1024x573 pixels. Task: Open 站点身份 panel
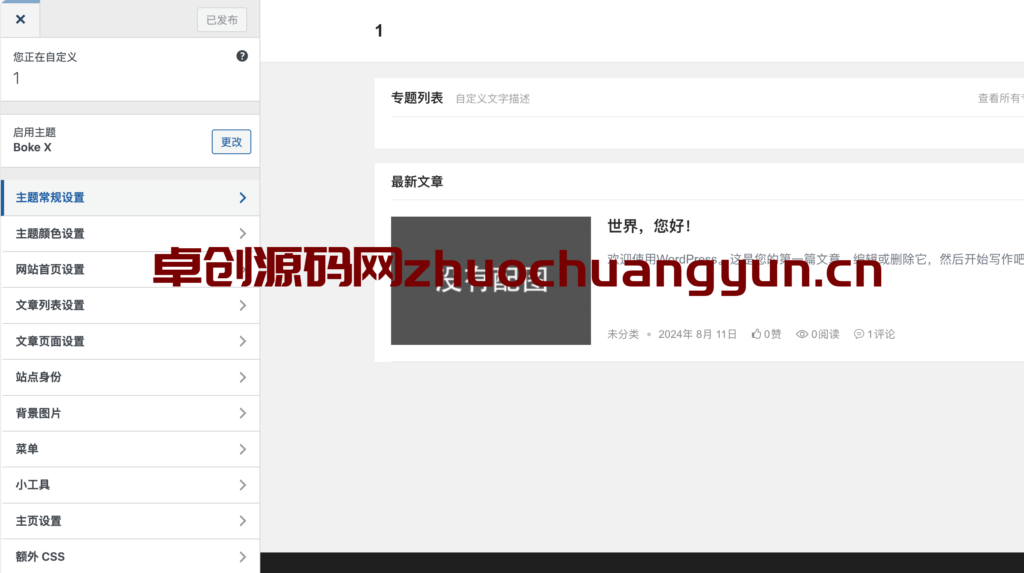pos(131,377)
